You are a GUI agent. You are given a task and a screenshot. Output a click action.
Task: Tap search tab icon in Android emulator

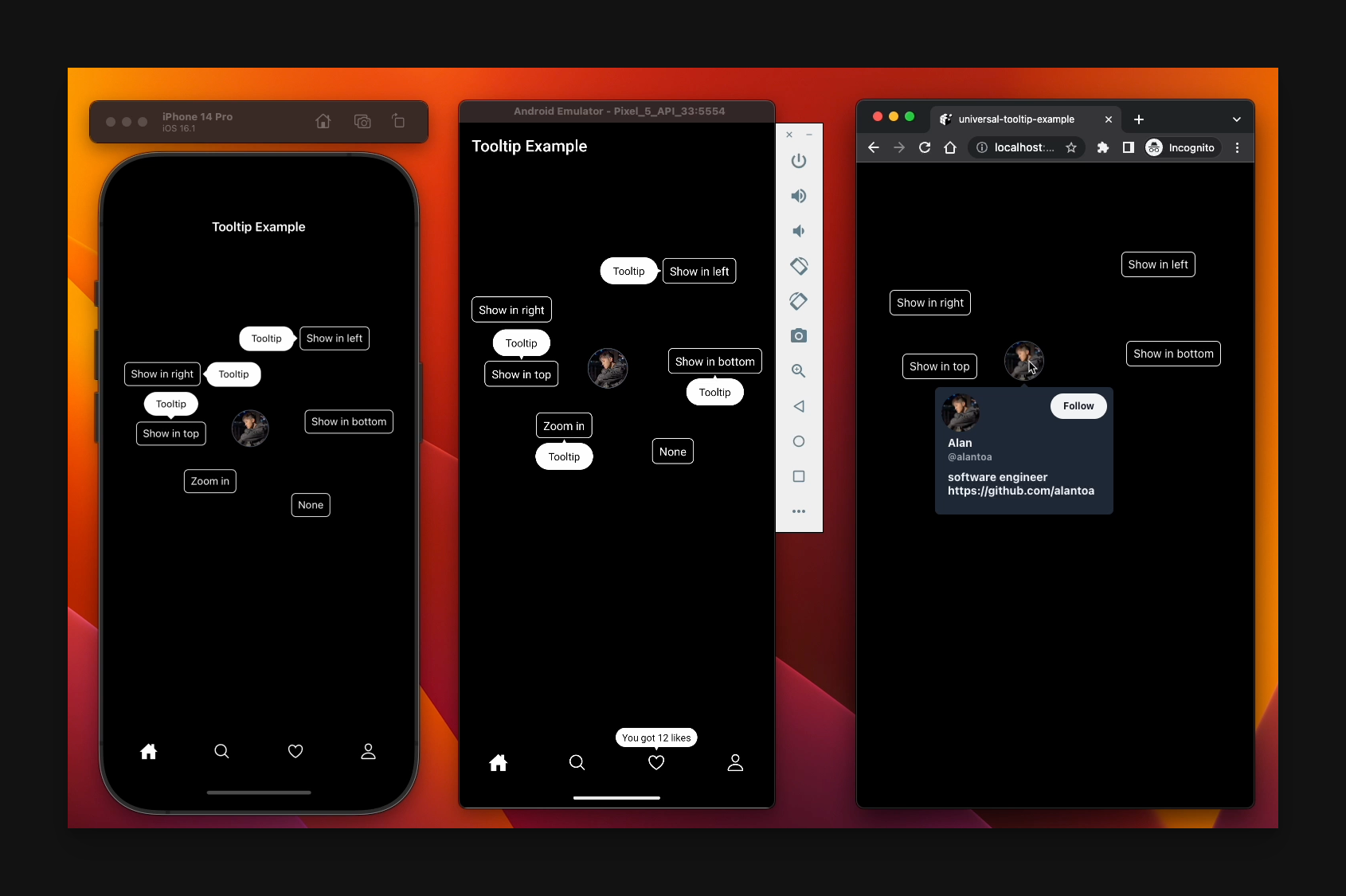[577, 763]
